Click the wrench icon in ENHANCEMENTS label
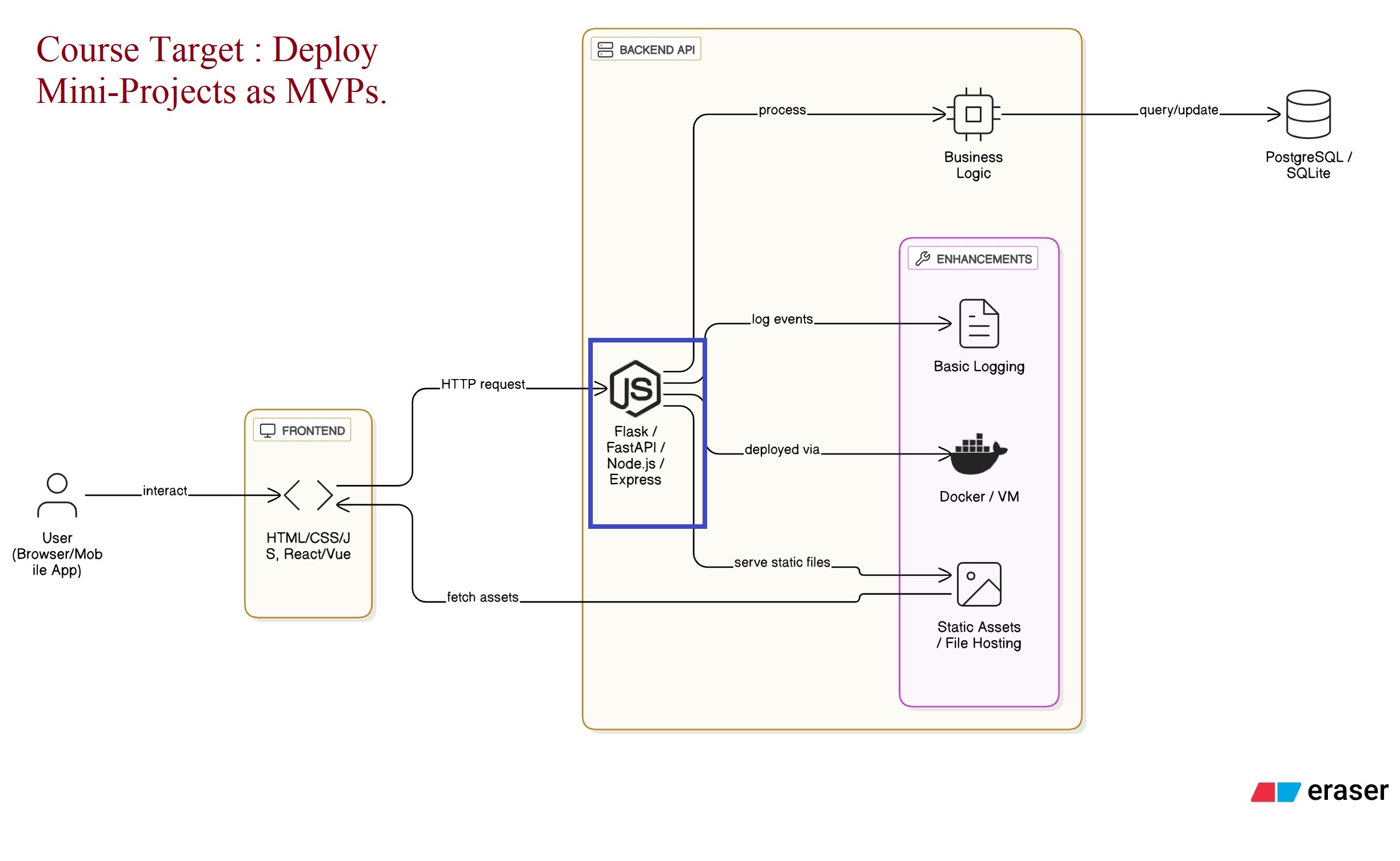Image resolution: width=1400 pixels, height=861 pixels. (x=923, y=259)
